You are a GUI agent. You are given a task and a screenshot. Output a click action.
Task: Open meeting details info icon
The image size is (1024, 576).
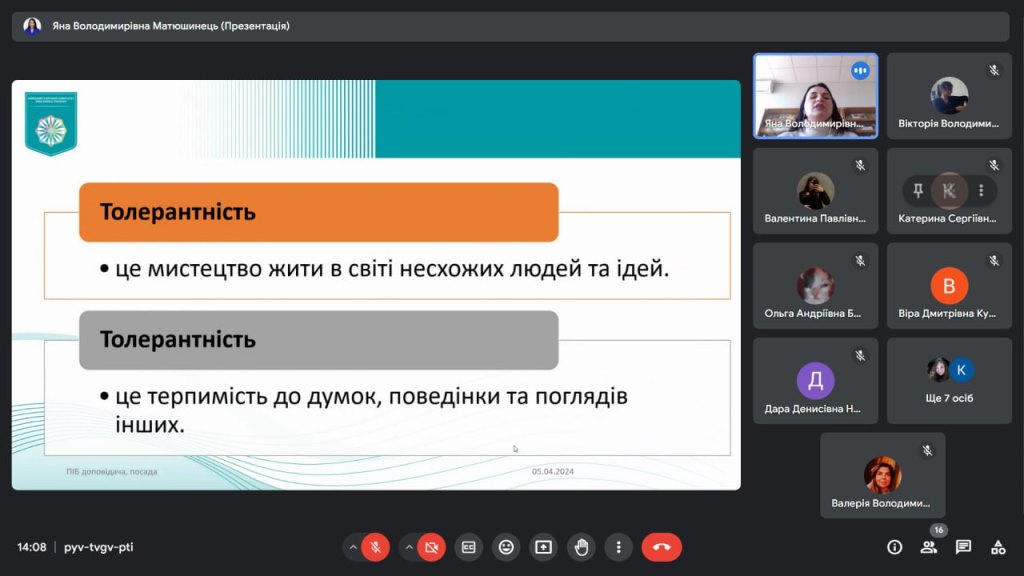[x=895, y=547]
